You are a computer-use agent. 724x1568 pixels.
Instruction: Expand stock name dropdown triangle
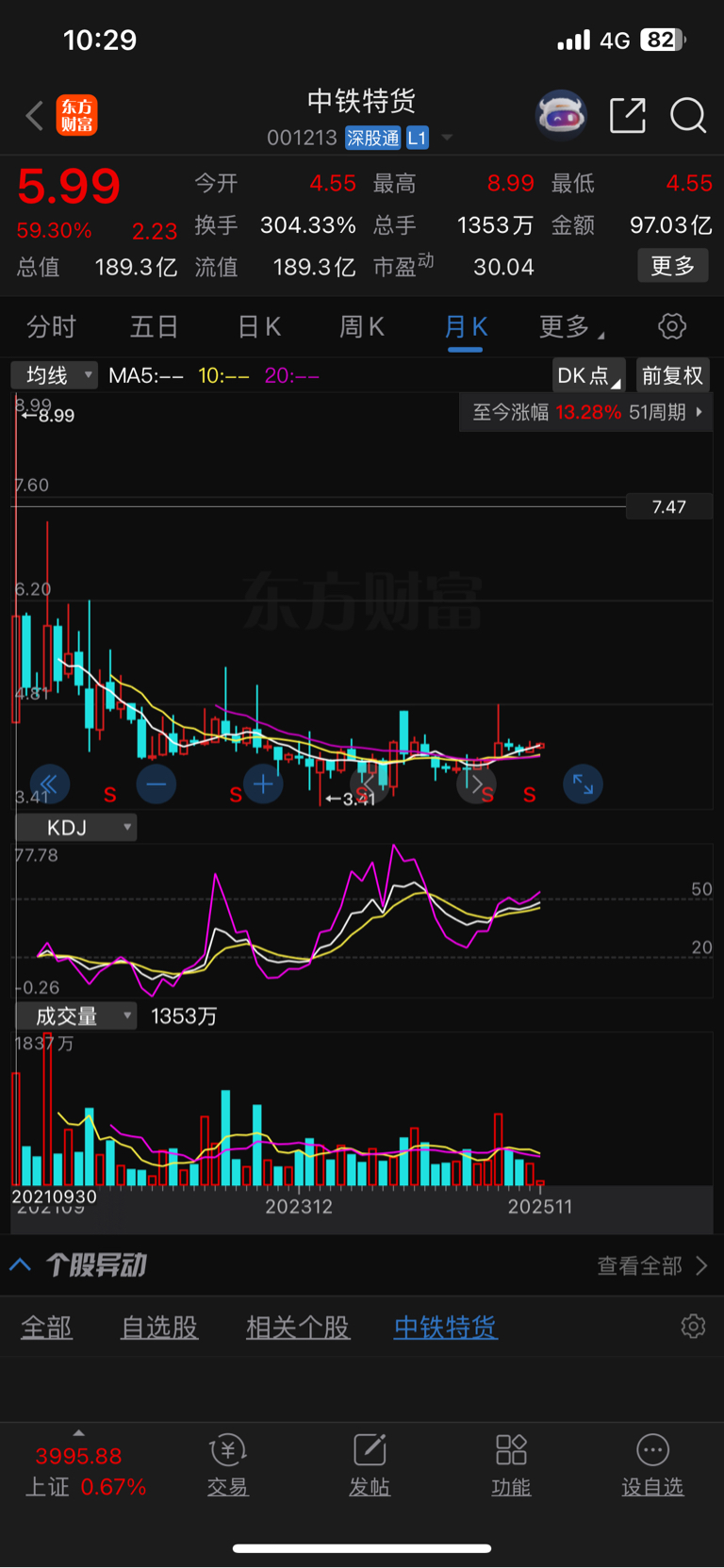pyautogui.click(x=447, y=138)
